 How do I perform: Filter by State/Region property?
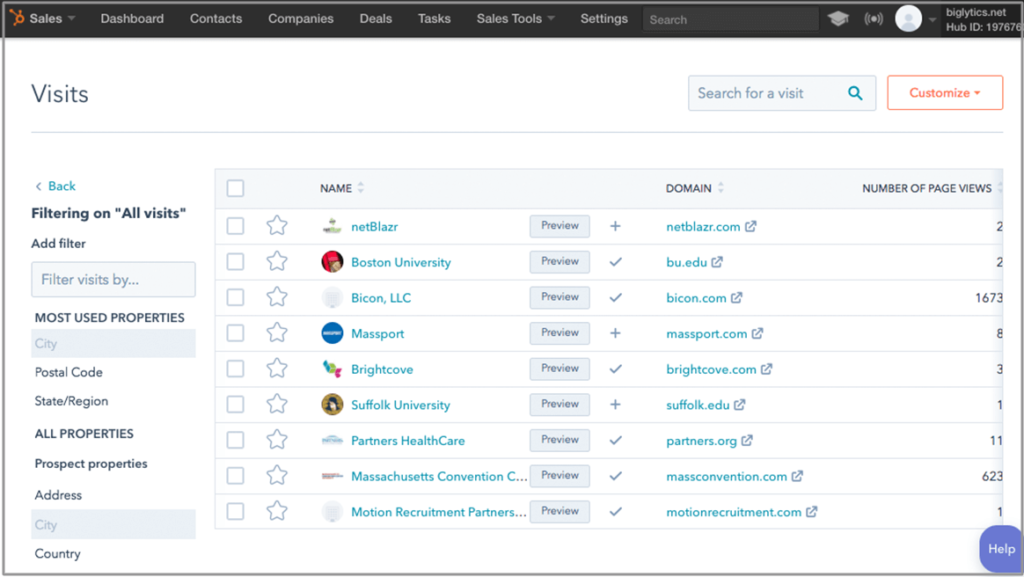(71, 401)
